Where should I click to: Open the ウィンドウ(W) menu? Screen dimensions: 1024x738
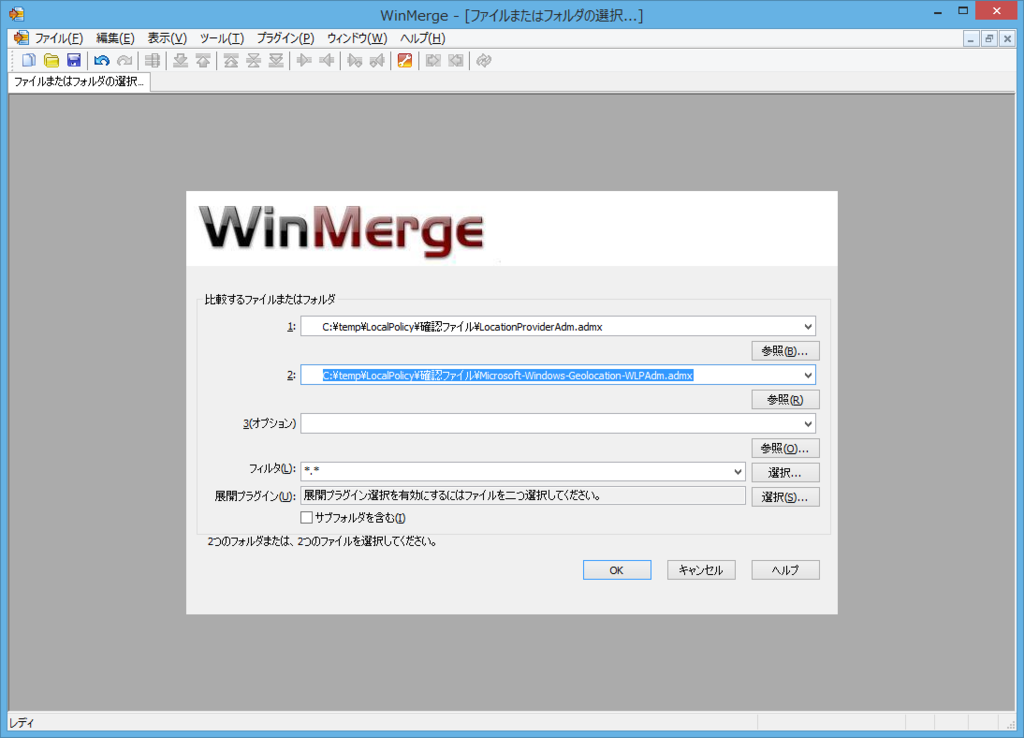click(357, 38)
